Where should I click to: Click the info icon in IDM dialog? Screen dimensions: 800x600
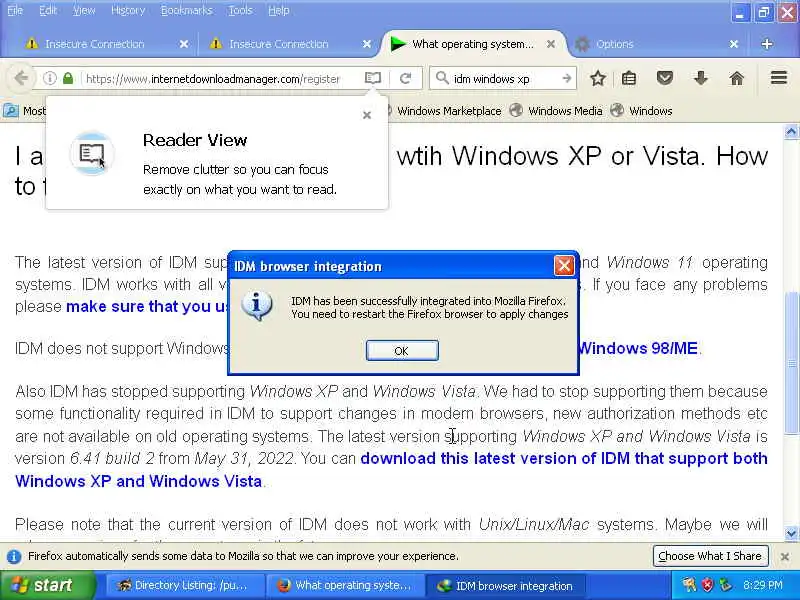257,305
